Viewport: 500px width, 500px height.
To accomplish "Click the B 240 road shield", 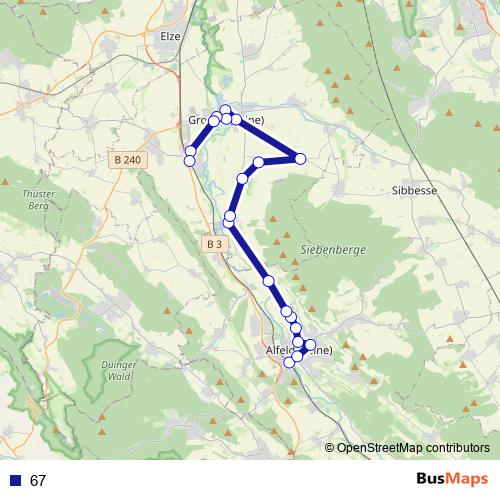I will point(128,160).
